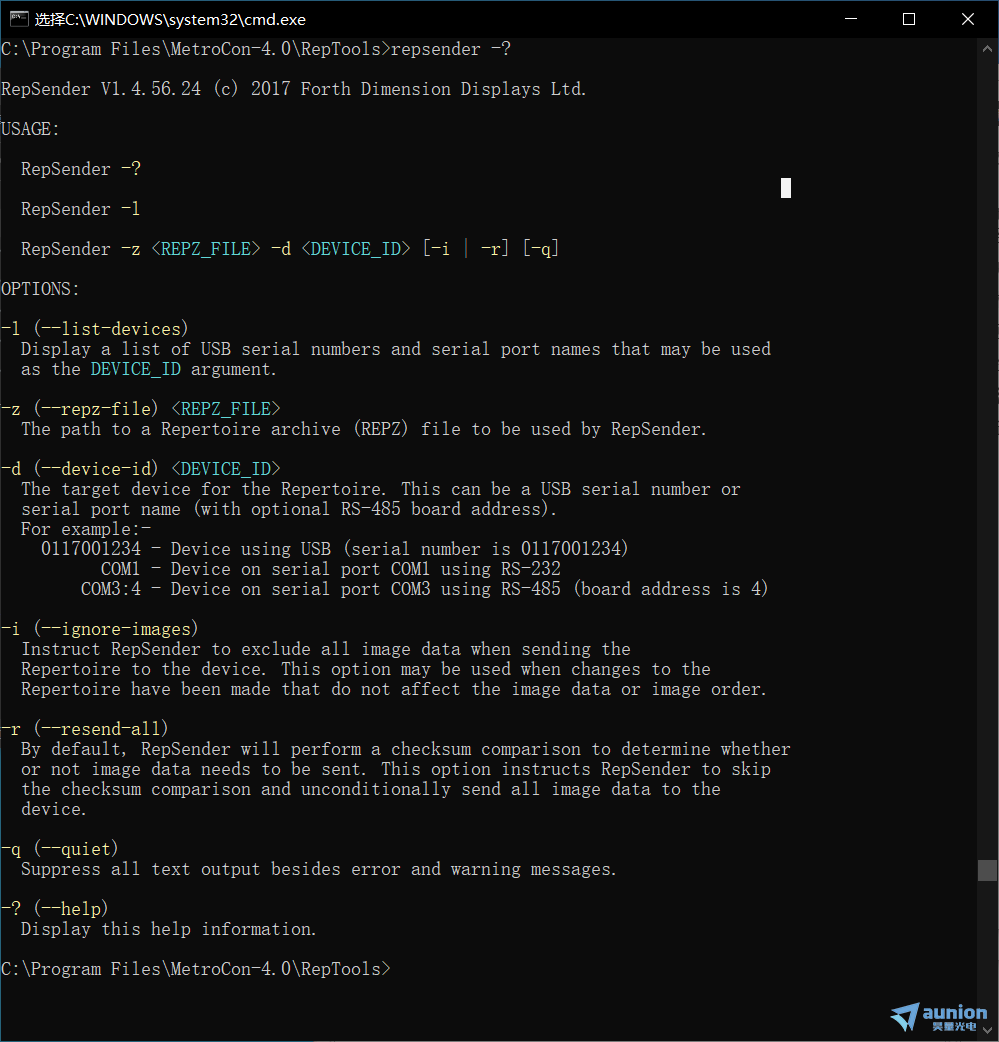999x1042 pixels.
Task: Click the white selection block cursor
Action: coord(786,188)
